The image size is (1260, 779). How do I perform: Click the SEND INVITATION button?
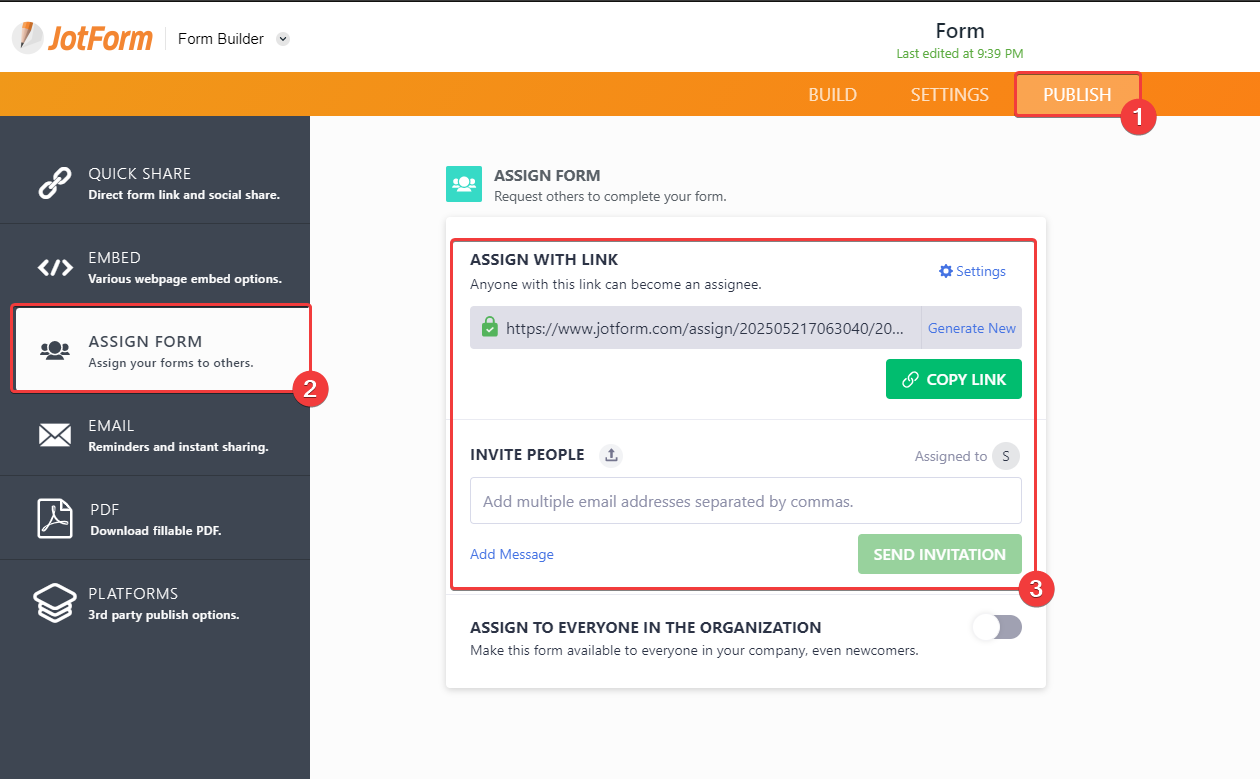click(939, 553)
